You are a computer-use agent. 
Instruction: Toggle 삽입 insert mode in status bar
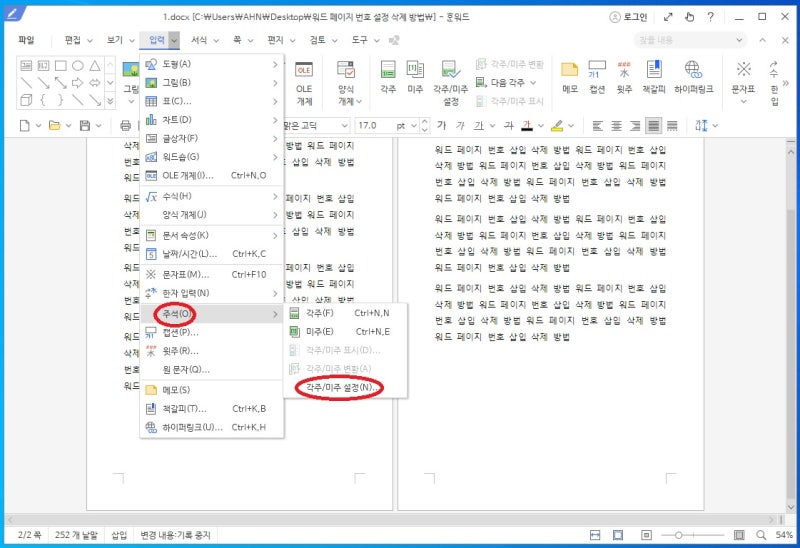119,535
